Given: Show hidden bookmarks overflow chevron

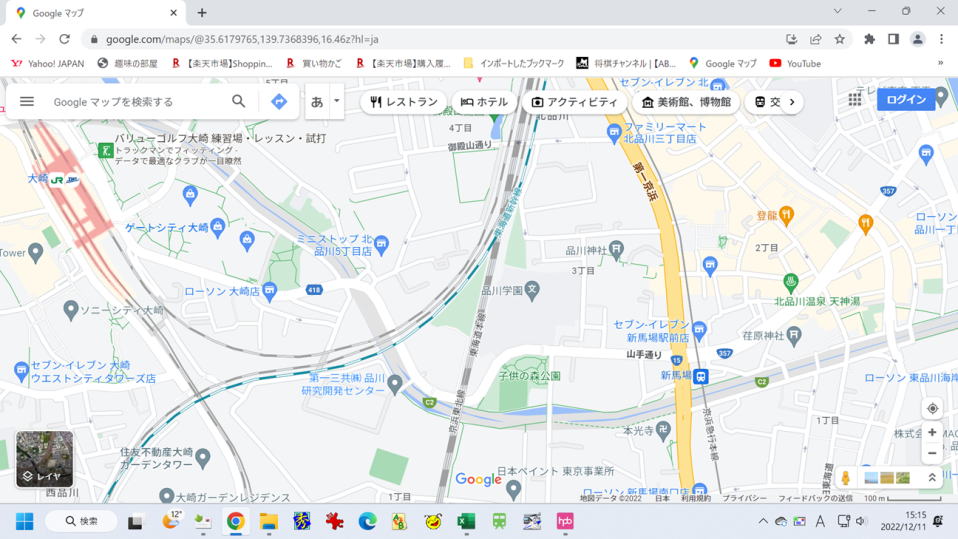Looking at the screenshot, I should point(940,63).
